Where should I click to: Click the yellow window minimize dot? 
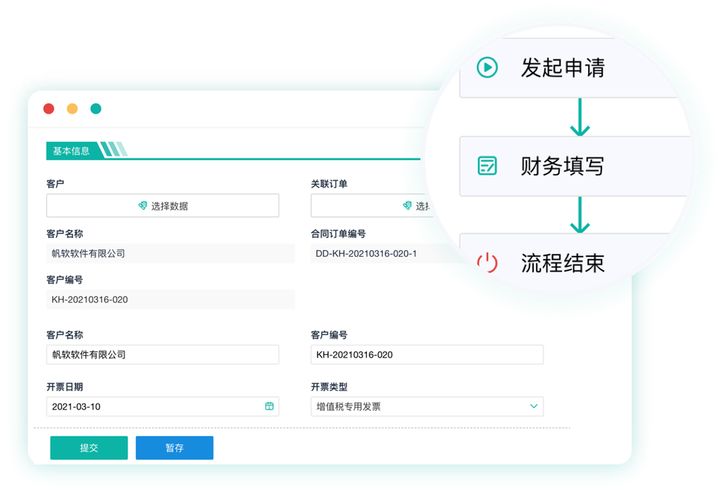[72, 108]
